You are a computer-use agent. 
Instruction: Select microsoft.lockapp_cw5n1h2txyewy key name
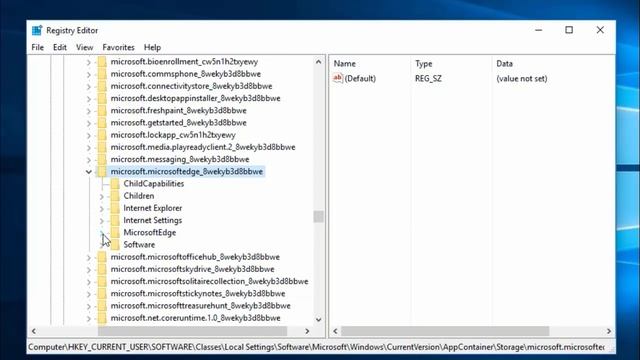[x=173, y=135]
